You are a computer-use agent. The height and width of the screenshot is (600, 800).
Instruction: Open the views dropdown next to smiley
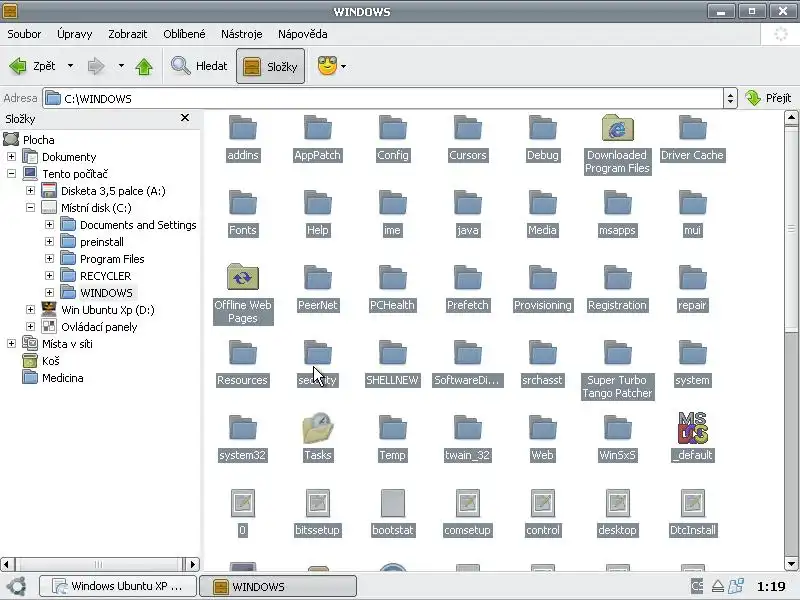[x=343, y=66]
